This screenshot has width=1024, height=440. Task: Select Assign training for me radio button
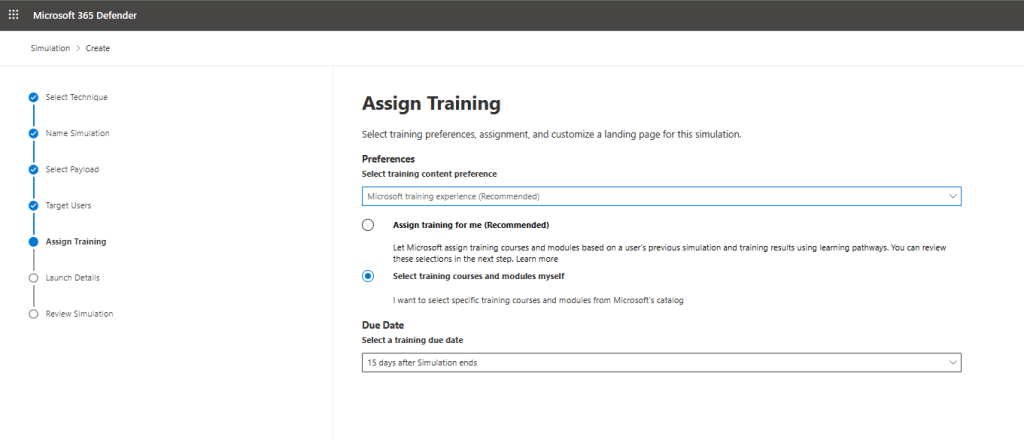[368, 225]
